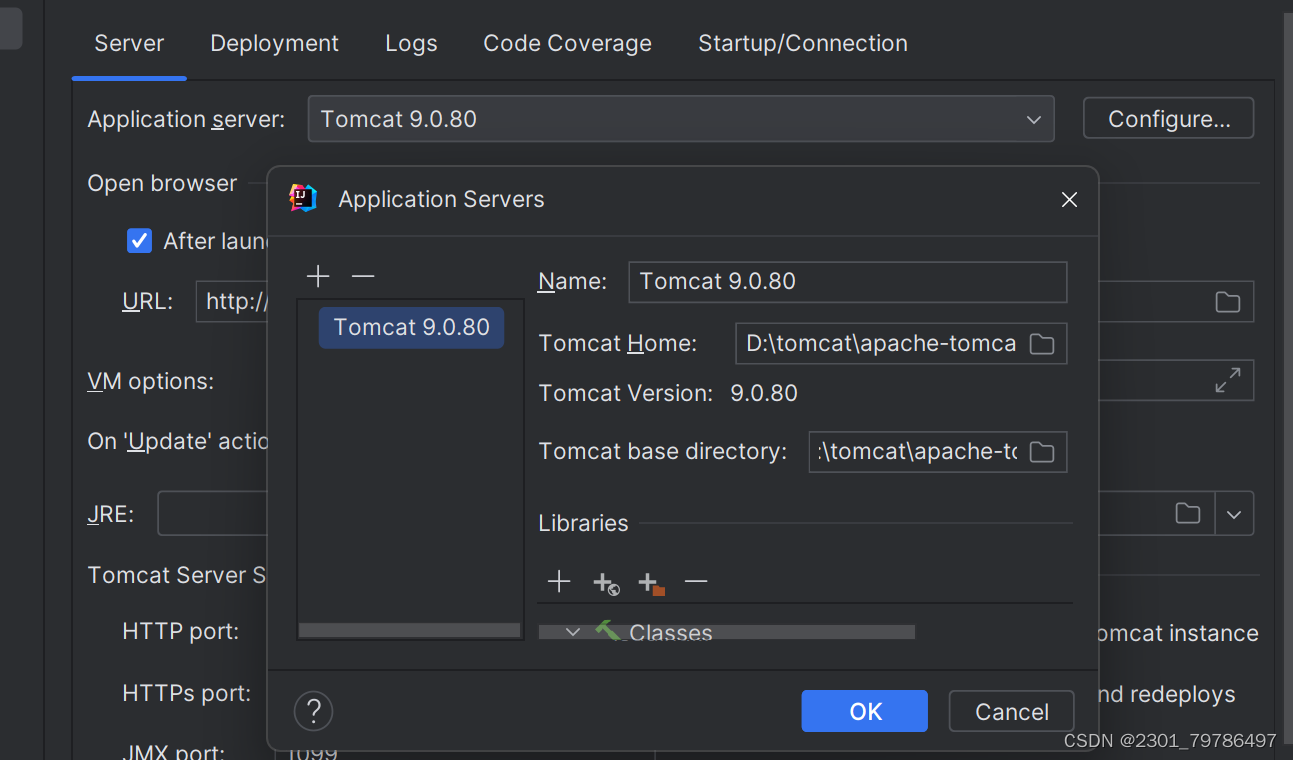The height and width of the screenshot is (760, 1293).
Task: Close the Application Servers dialog
Action: [x=1069, y=200]
